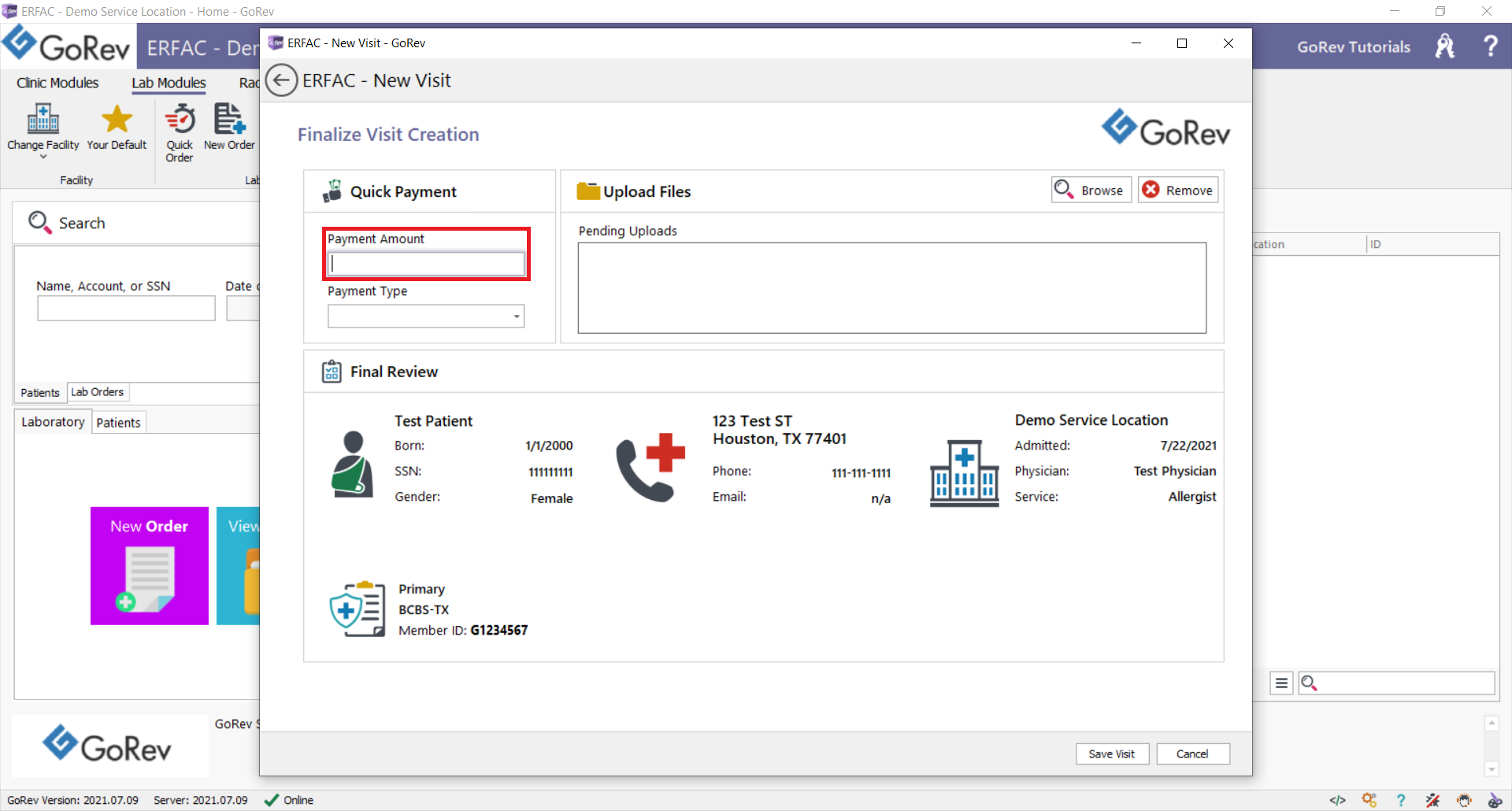Click the Pending Uploads list box
This screenshot has width=1512, height=811.
pos(891,288)
